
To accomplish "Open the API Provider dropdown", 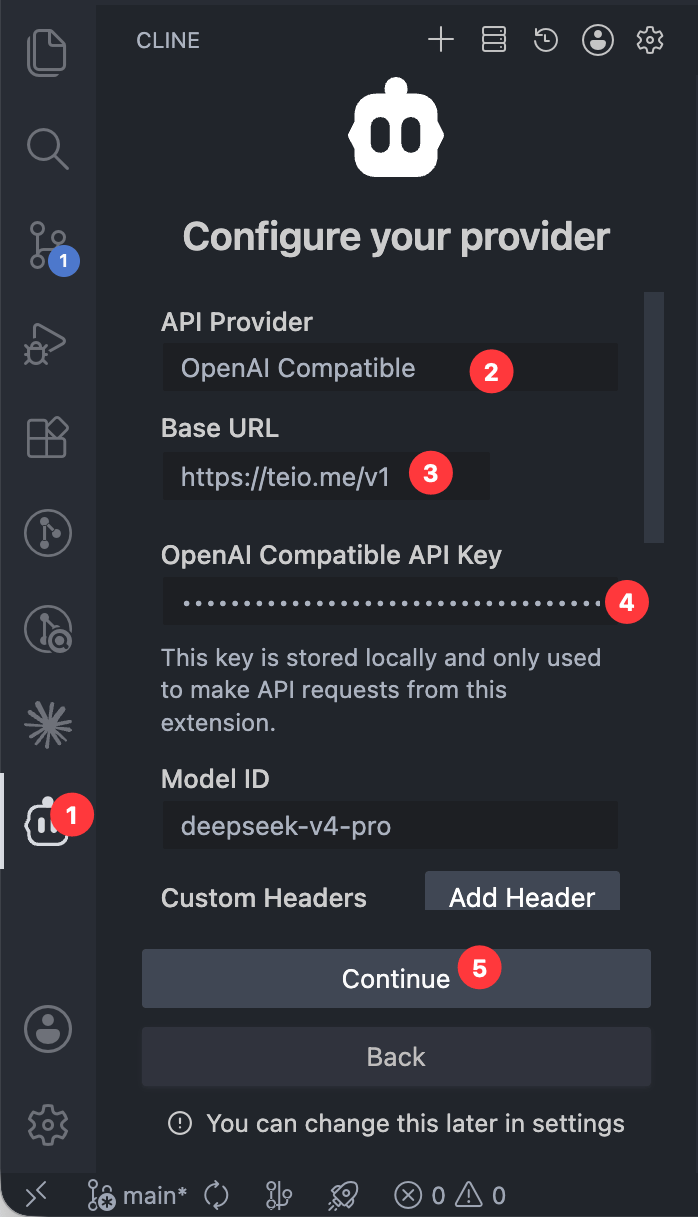I will 389,368.
